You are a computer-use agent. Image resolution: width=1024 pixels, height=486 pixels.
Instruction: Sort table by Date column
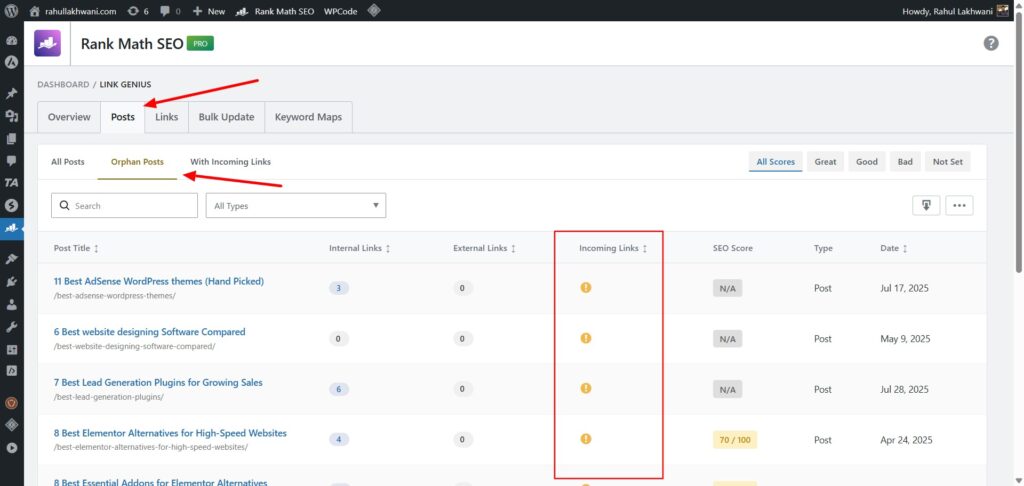pos(894,248)
